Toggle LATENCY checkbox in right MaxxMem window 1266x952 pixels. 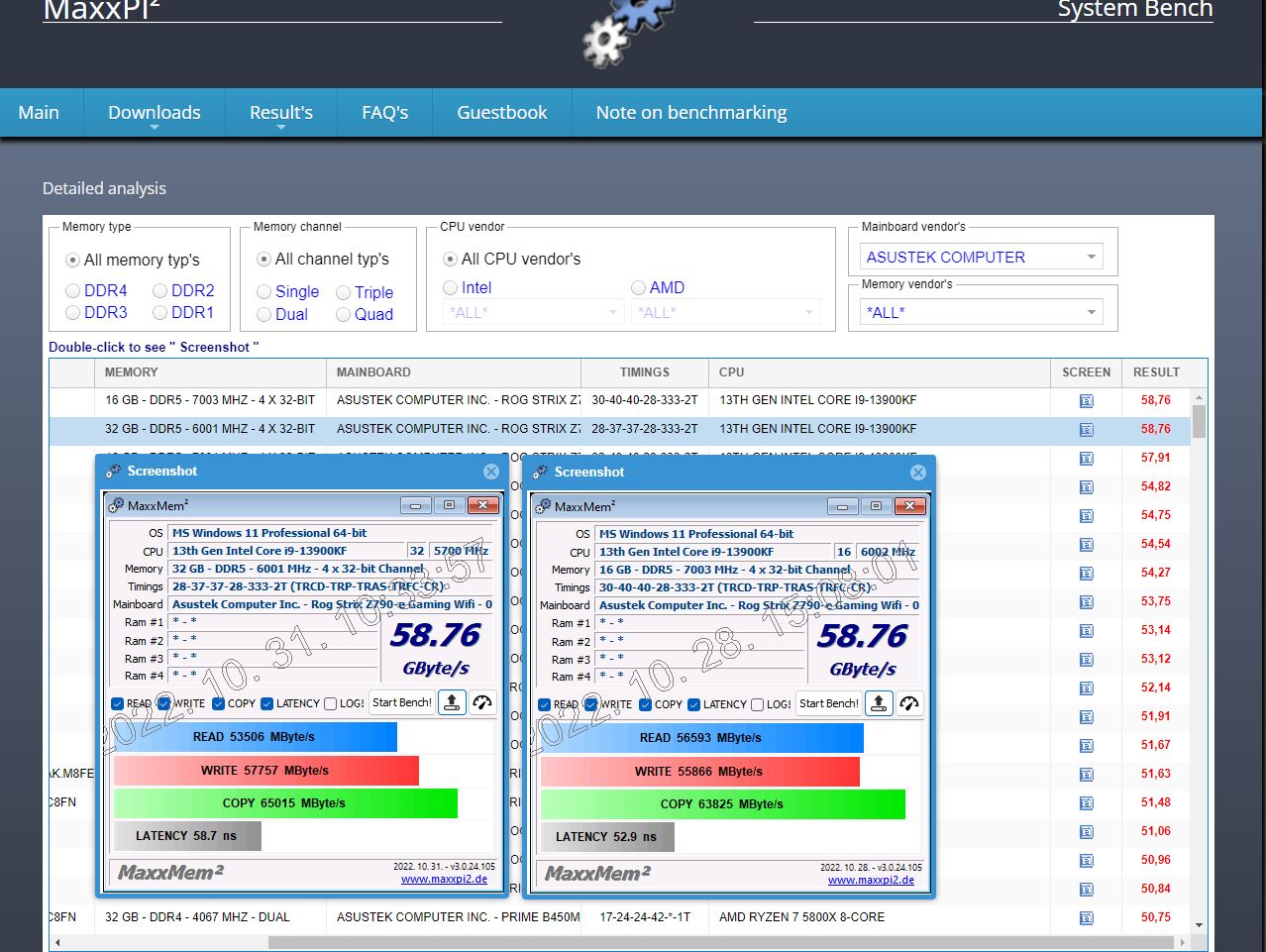coord(693,704)
